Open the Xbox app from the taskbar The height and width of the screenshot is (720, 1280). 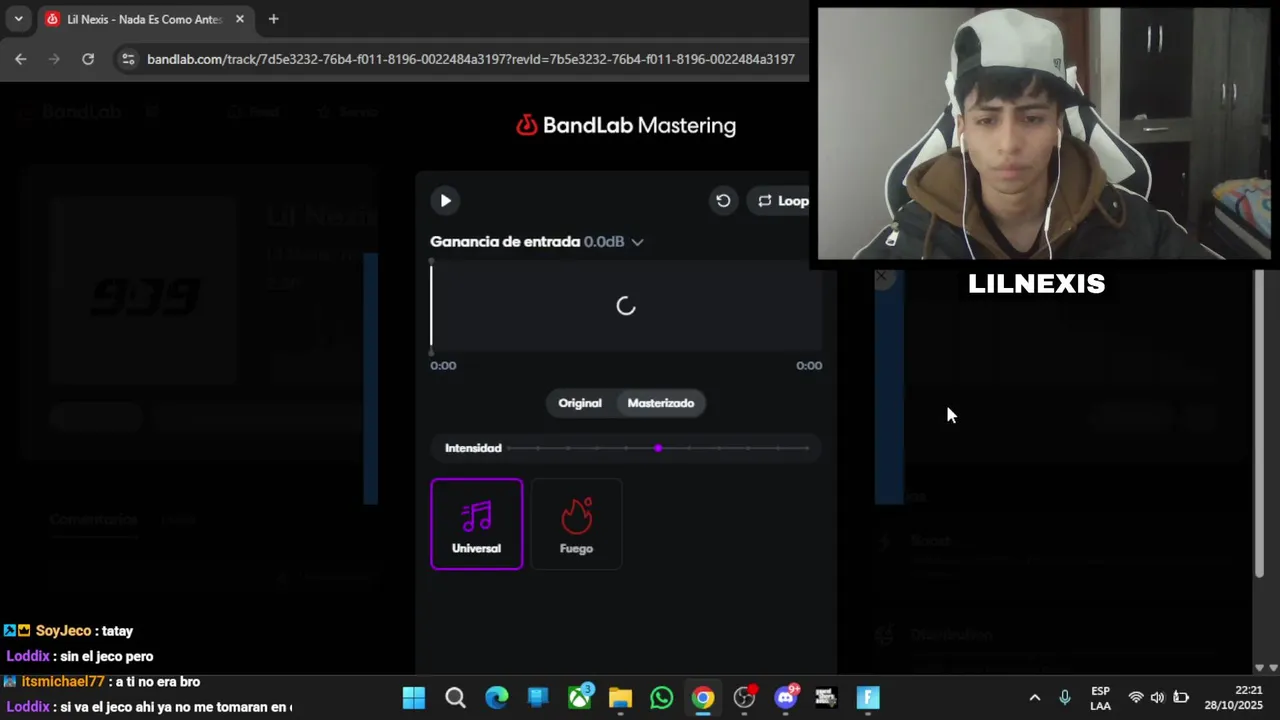pos(580,698)
